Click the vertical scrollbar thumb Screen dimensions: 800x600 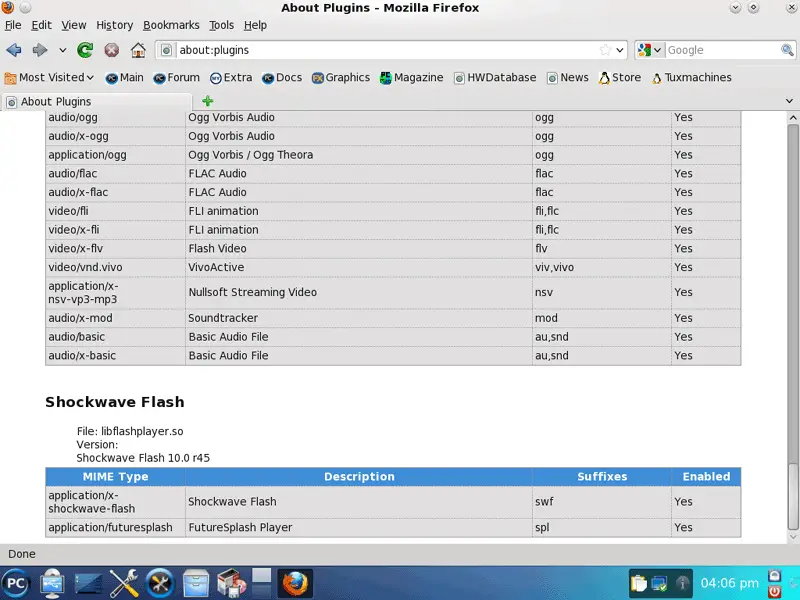pyautogui.click(x=793, y=496)
